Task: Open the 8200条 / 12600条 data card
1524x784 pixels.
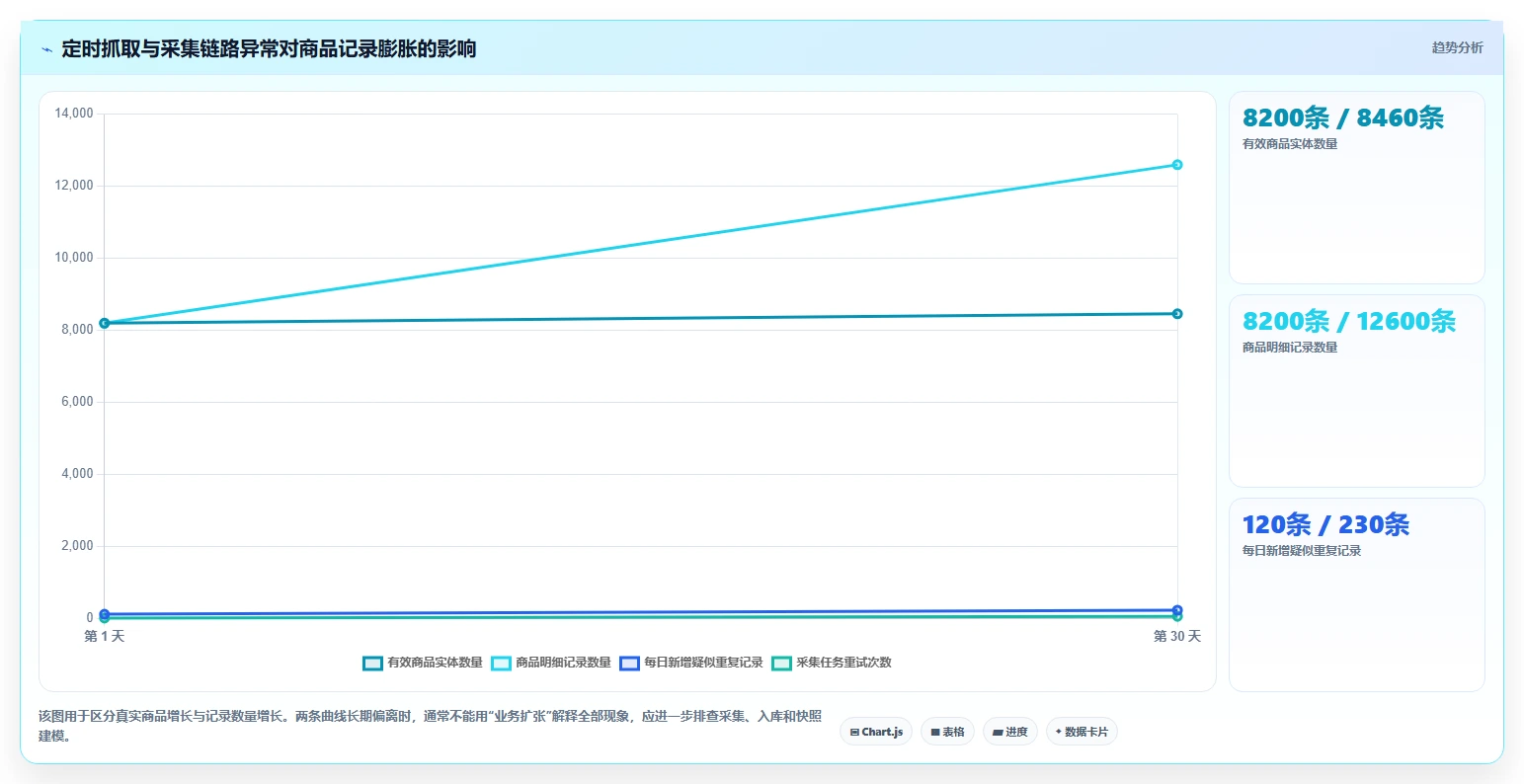Action: pos(1356,391)
